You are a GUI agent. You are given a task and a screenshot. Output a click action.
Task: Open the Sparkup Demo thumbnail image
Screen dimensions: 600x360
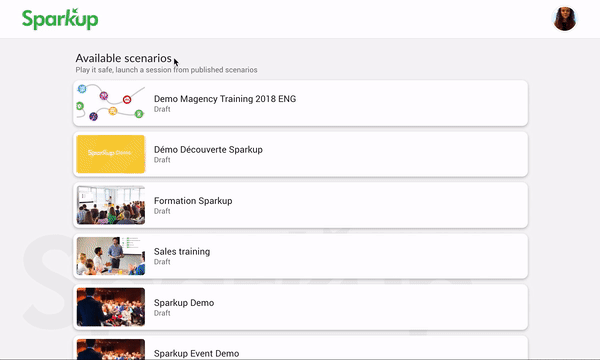click(111, 307)
